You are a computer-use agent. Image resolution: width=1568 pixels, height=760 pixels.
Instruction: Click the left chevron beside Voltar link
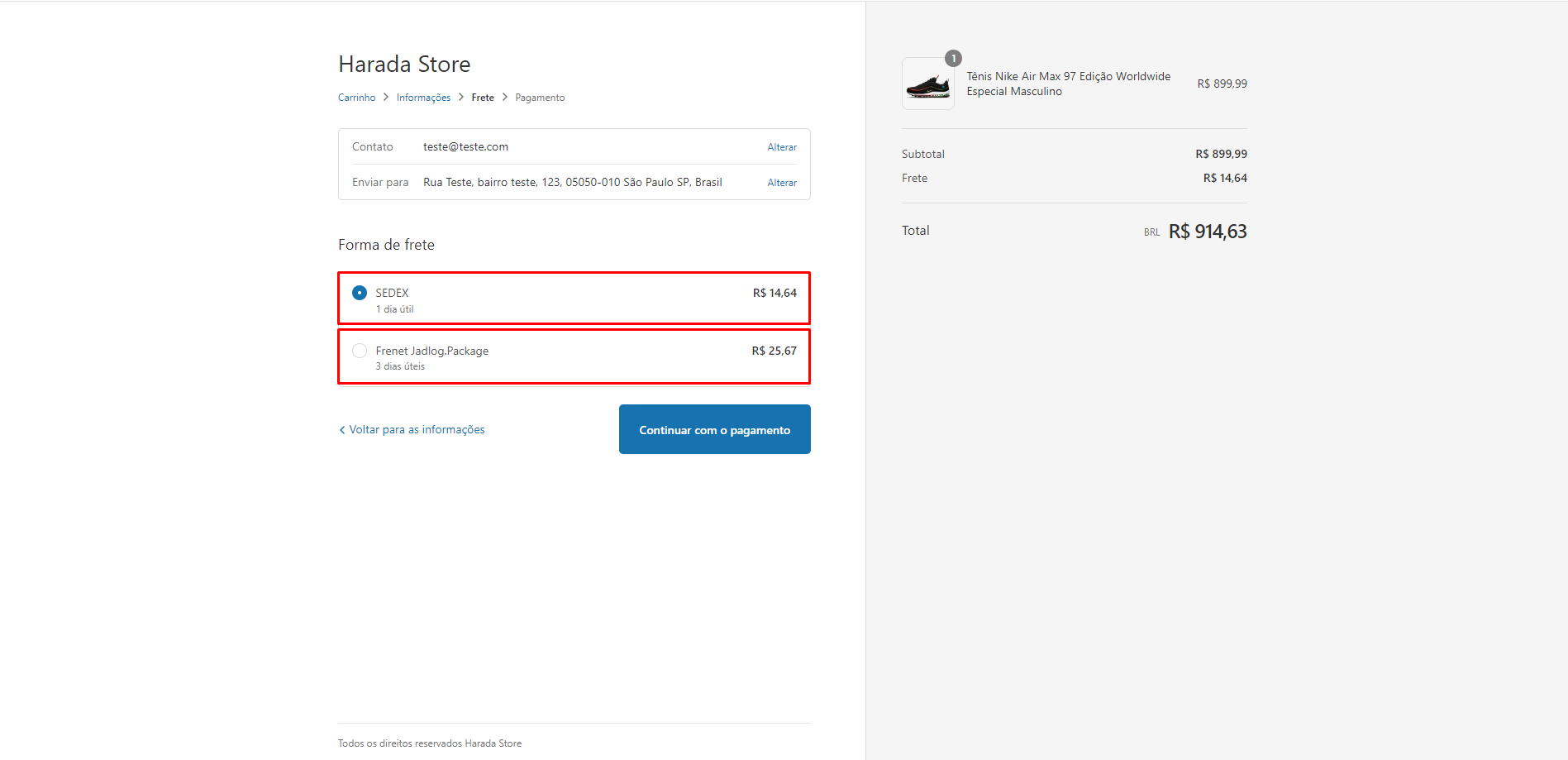[342, 430]
